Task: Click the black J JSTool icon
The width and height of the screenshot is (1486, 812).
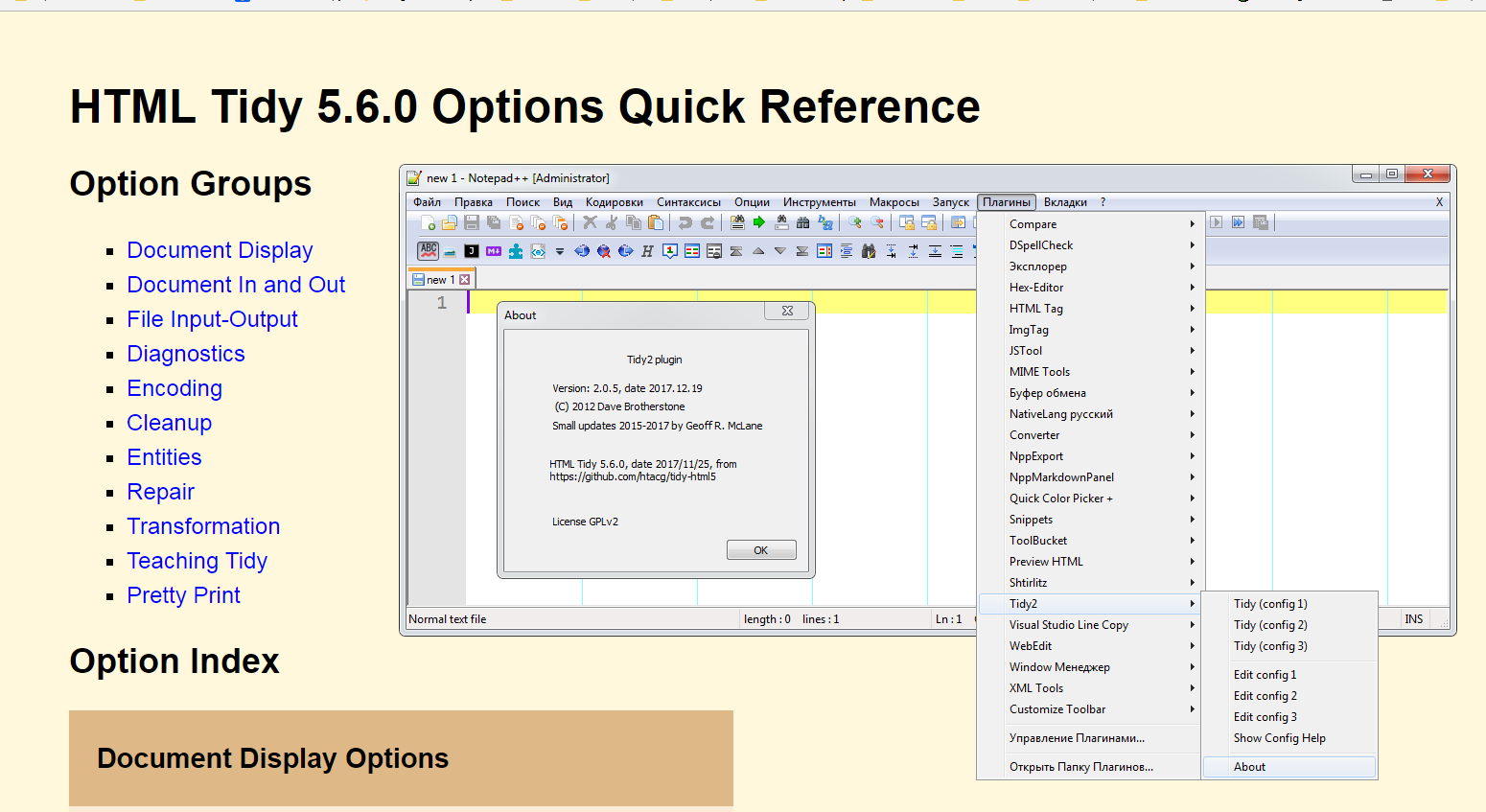Action: click(x=472, y=251)
